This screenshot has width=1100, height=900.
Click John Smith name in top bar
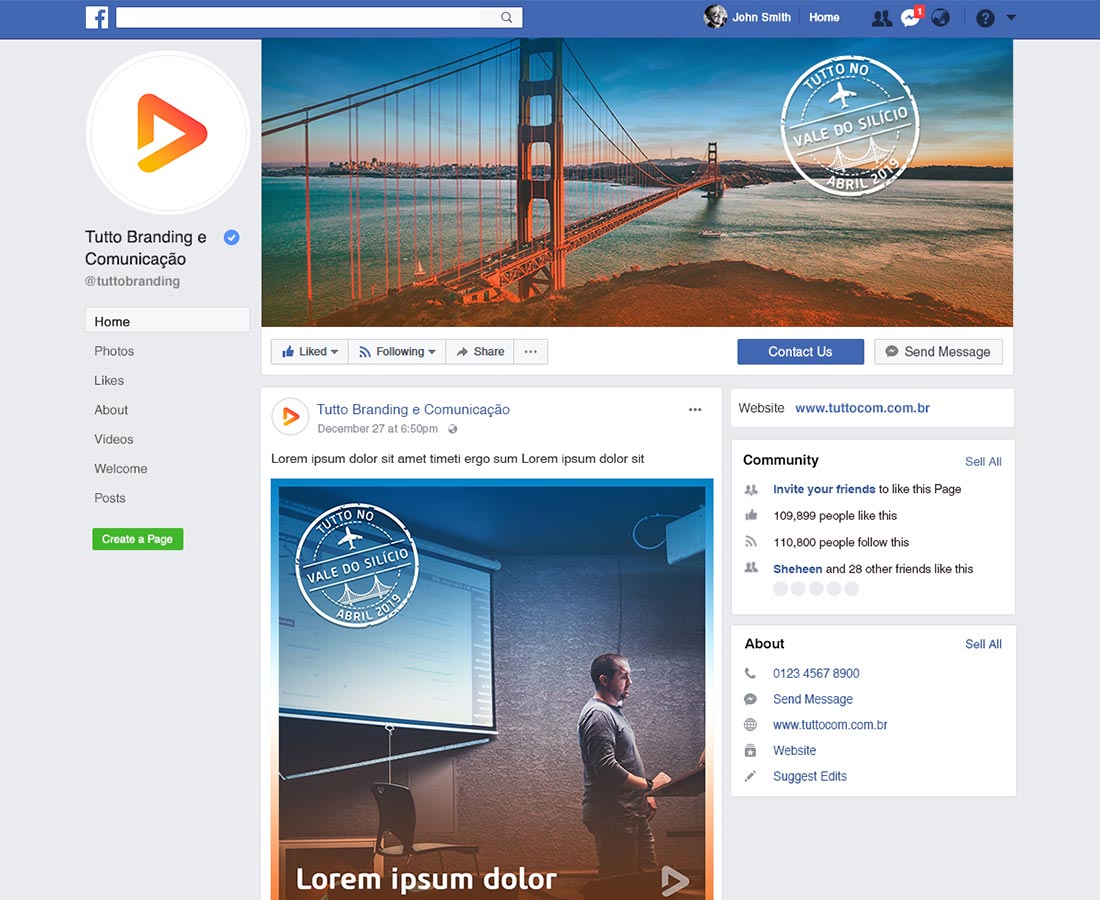click(x=761, y=18)
